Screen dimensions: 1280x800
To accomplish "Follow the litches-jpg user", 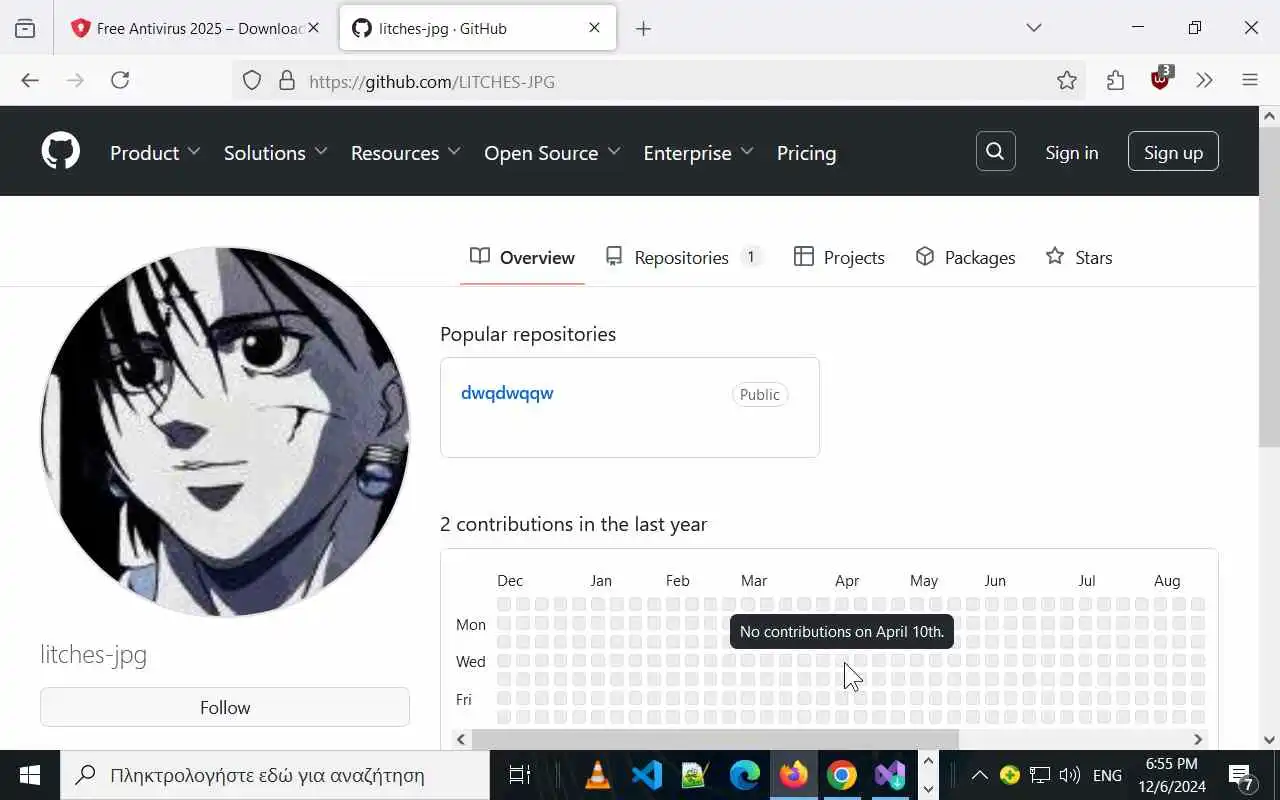I will coord(225,707).
